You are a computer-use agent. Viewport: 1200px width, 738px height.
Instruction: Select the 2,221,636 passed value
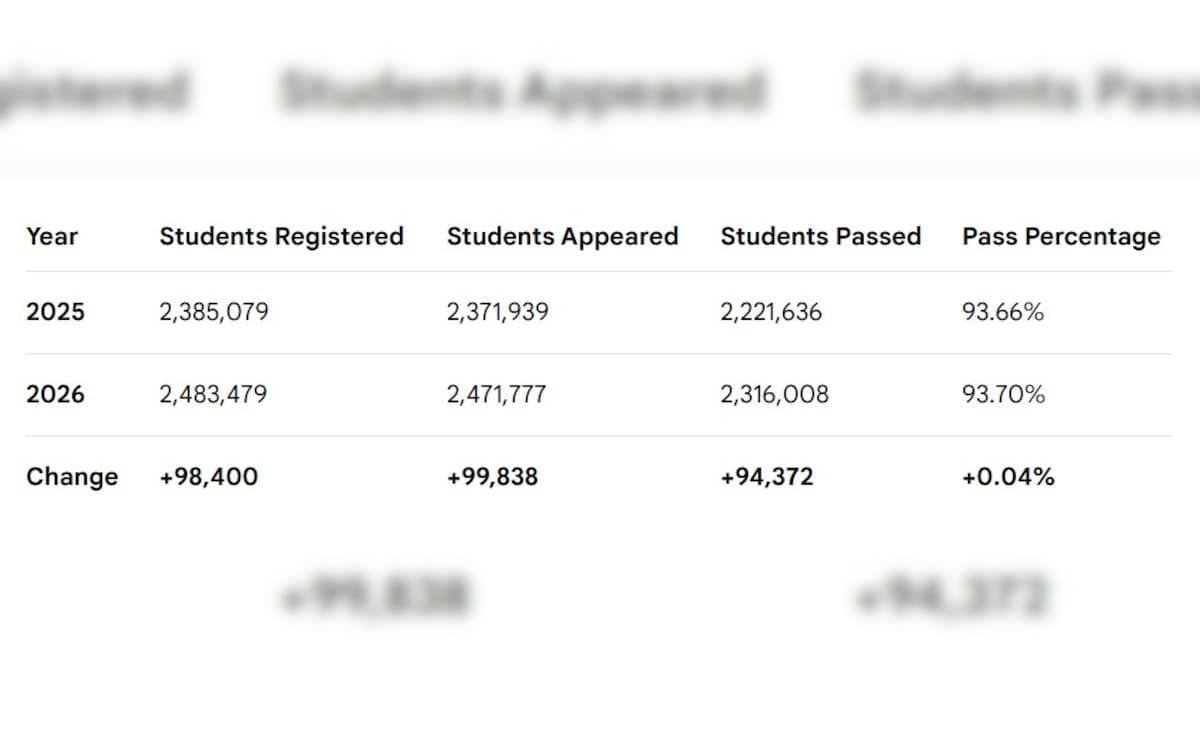point(771,312)
